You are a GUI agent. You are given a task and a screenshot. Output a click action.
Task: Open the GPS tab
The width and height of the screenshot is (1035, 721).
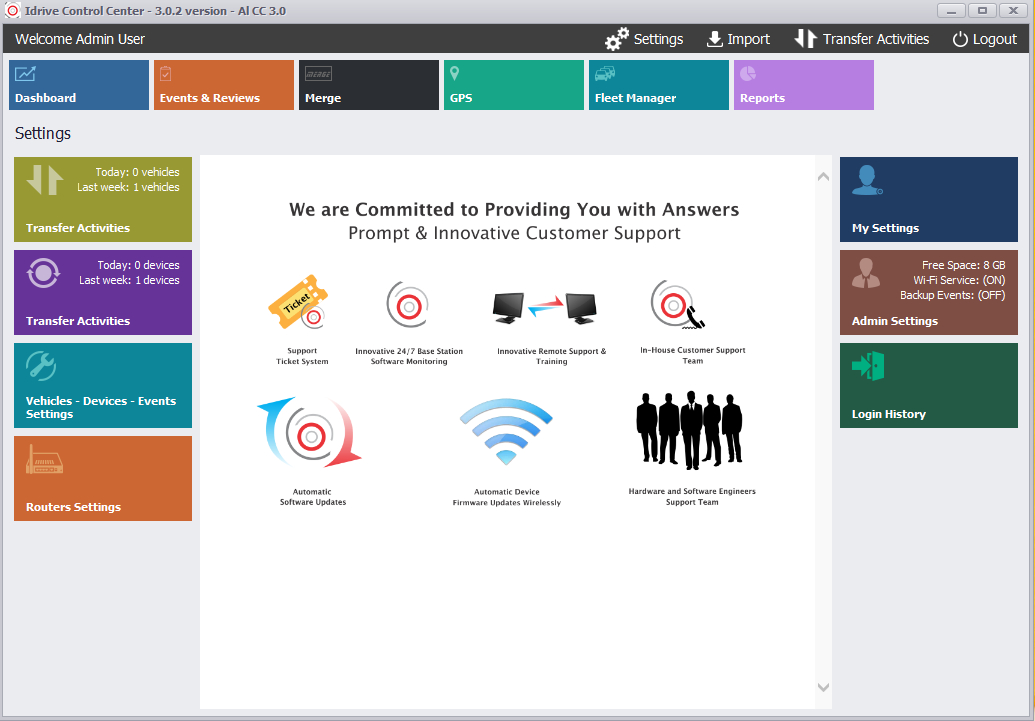(x=514, y=85)
